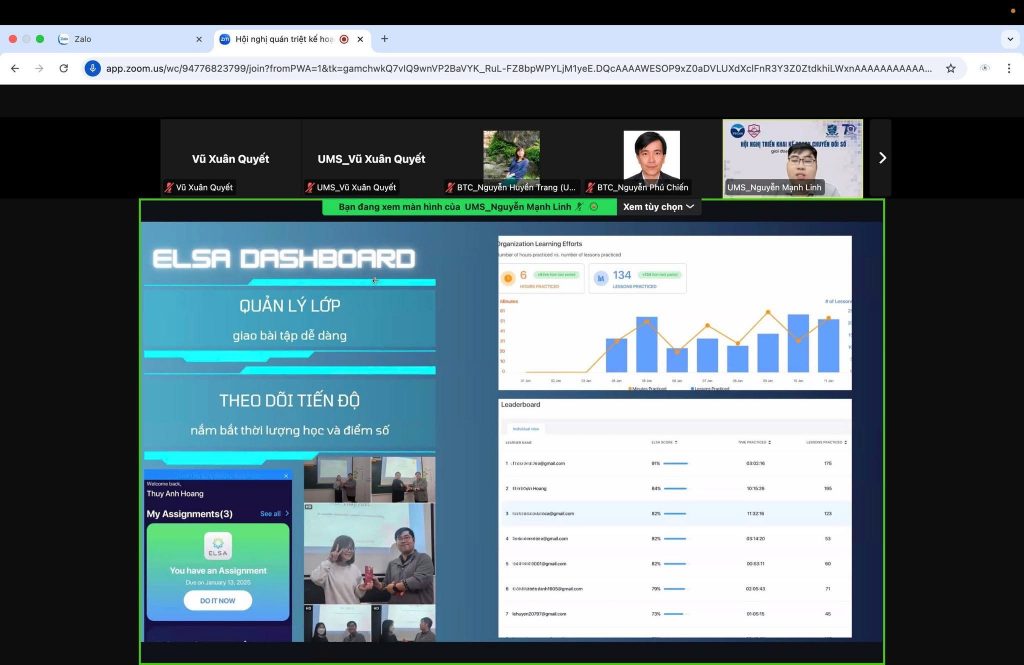The width and height of the screenshot is (1024, 665).
Task: Click the Zalo tab favicon
Action: click(63, 39)
